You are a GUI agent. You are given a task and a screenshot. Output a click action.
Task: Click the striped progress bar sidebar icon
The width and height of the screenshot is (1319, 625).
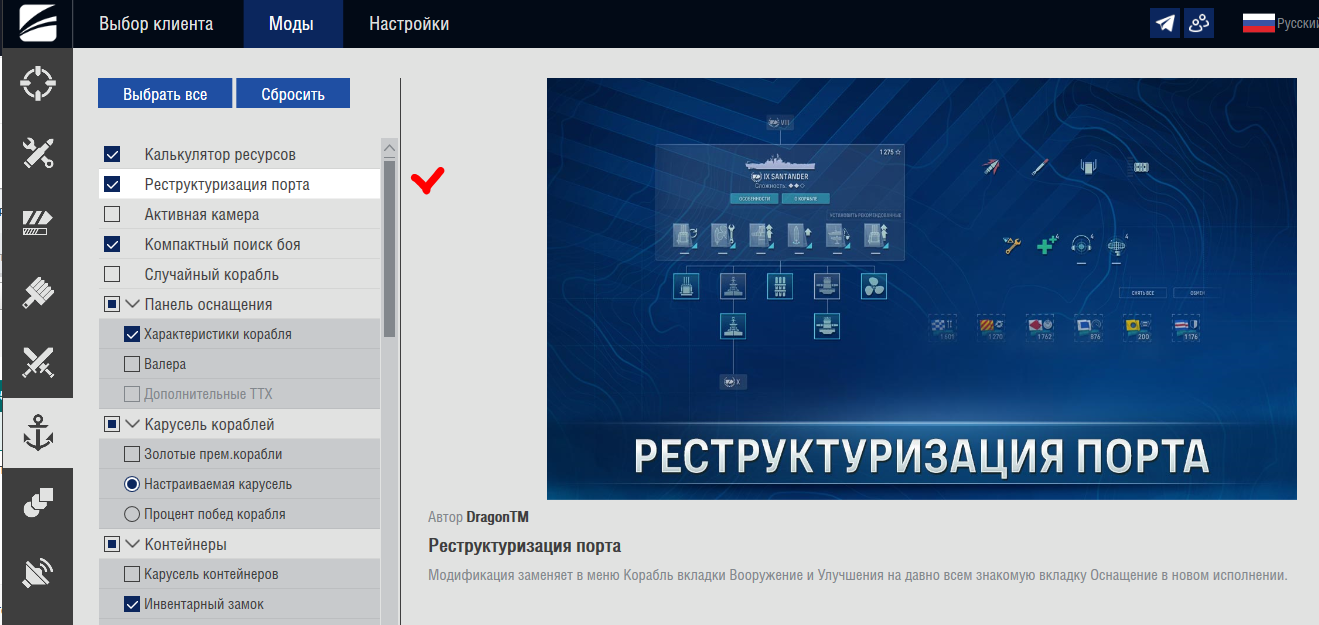(37, 222)
